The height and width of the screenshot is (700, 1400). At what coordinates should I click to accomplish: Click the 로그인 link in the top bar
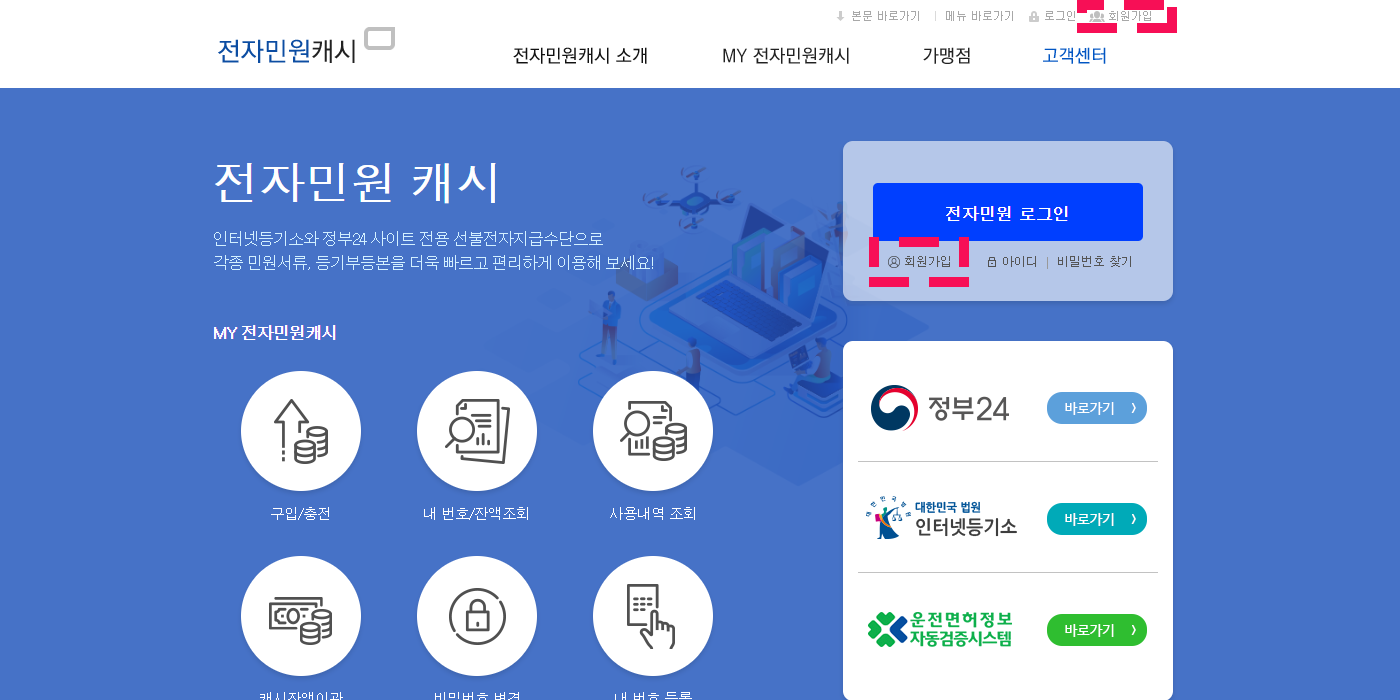click(x=1053, y=16)
